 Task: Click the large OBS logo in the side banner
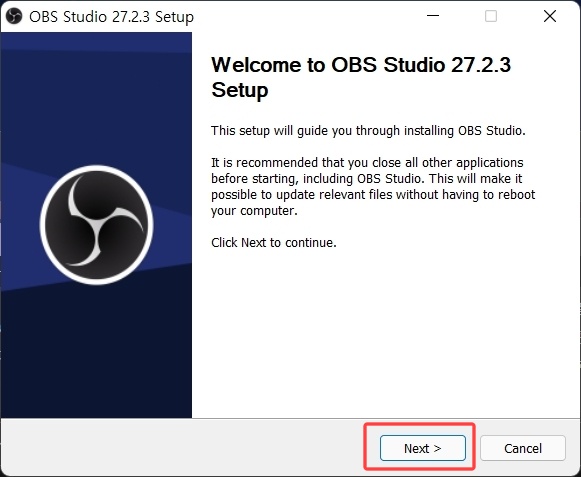point(96,225)
